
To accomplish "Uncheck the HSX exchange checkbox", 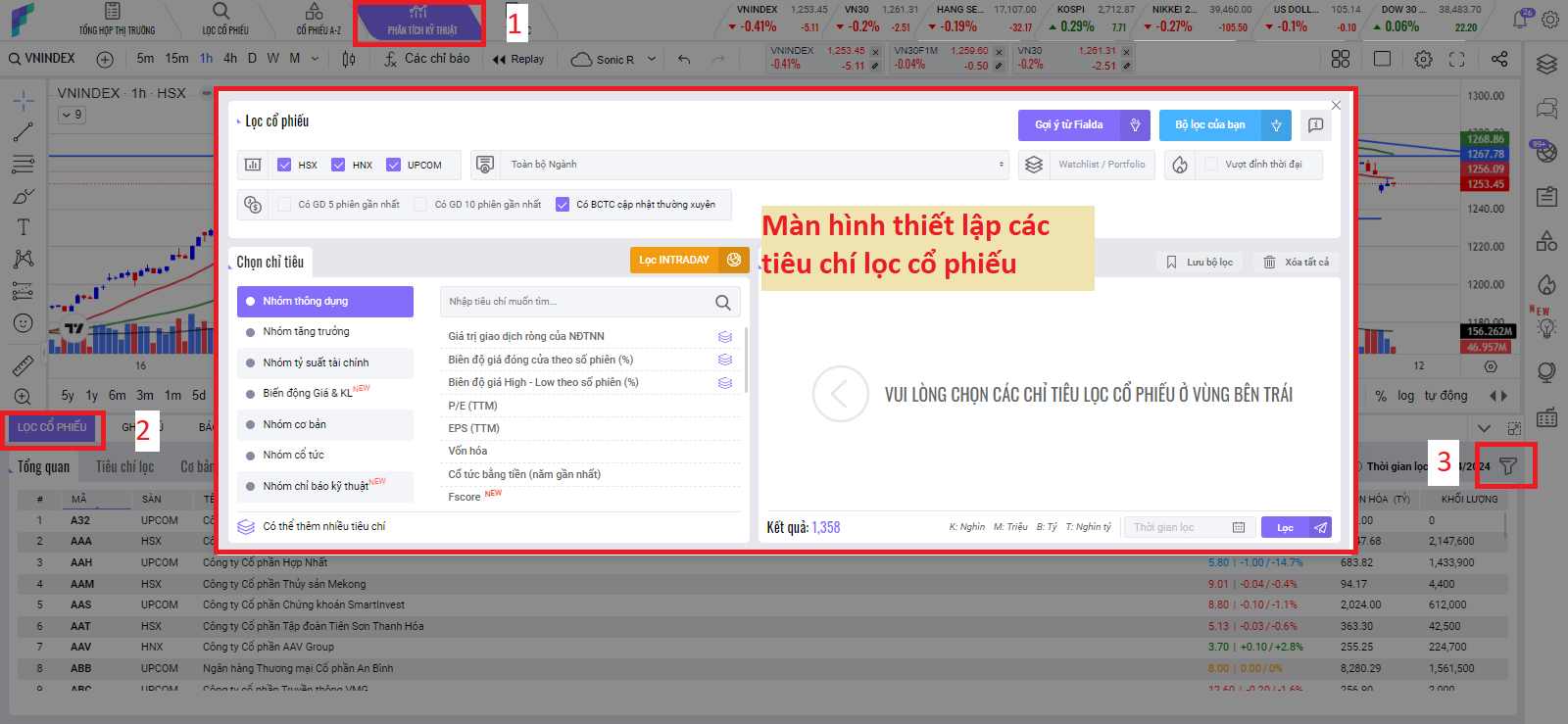I will coord(284,165).
